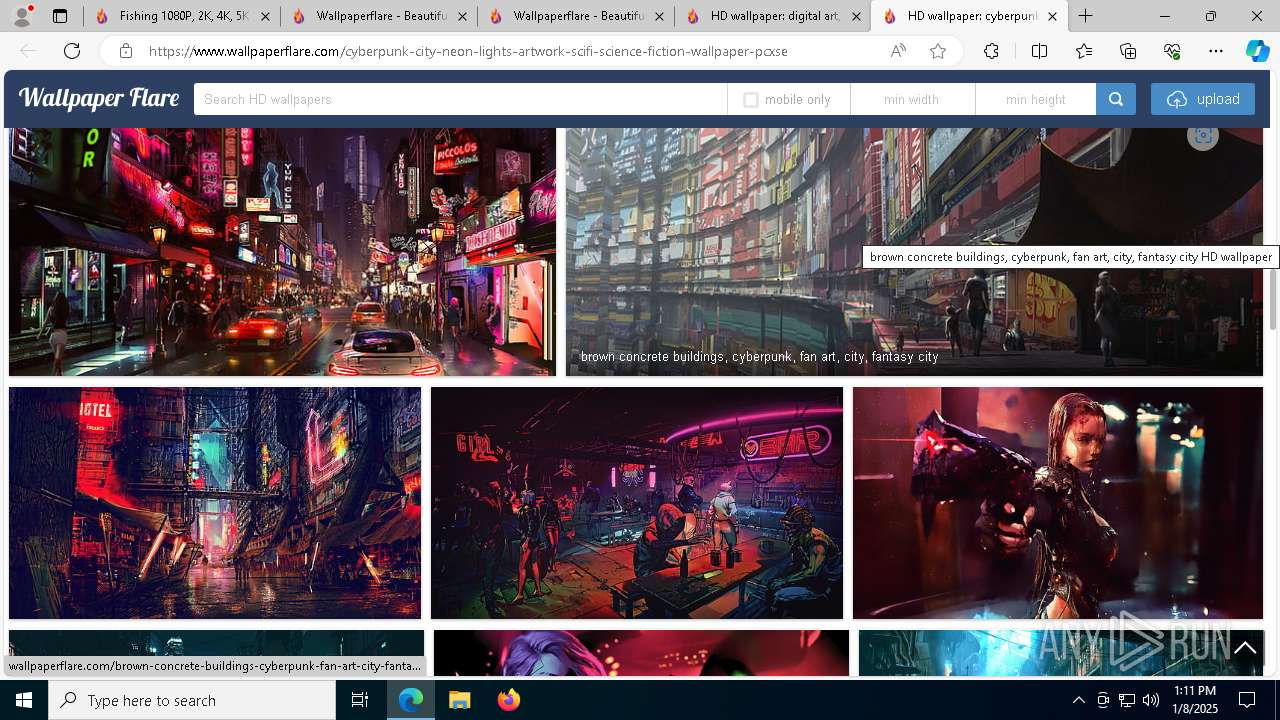This screenshot has width=1280, height=720.
Task: Open the tab actions menu icon
Action: (x=60, y=16)
